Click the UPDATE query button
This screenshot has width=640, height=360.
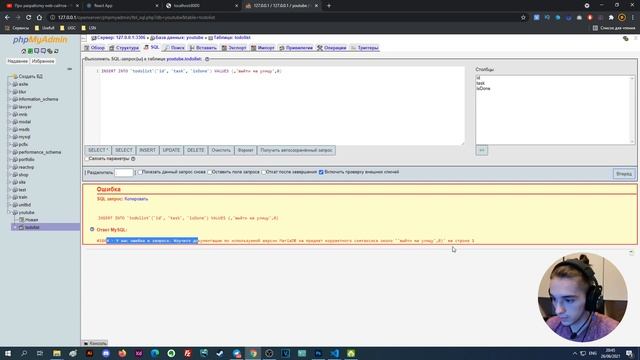pos(171,150)
